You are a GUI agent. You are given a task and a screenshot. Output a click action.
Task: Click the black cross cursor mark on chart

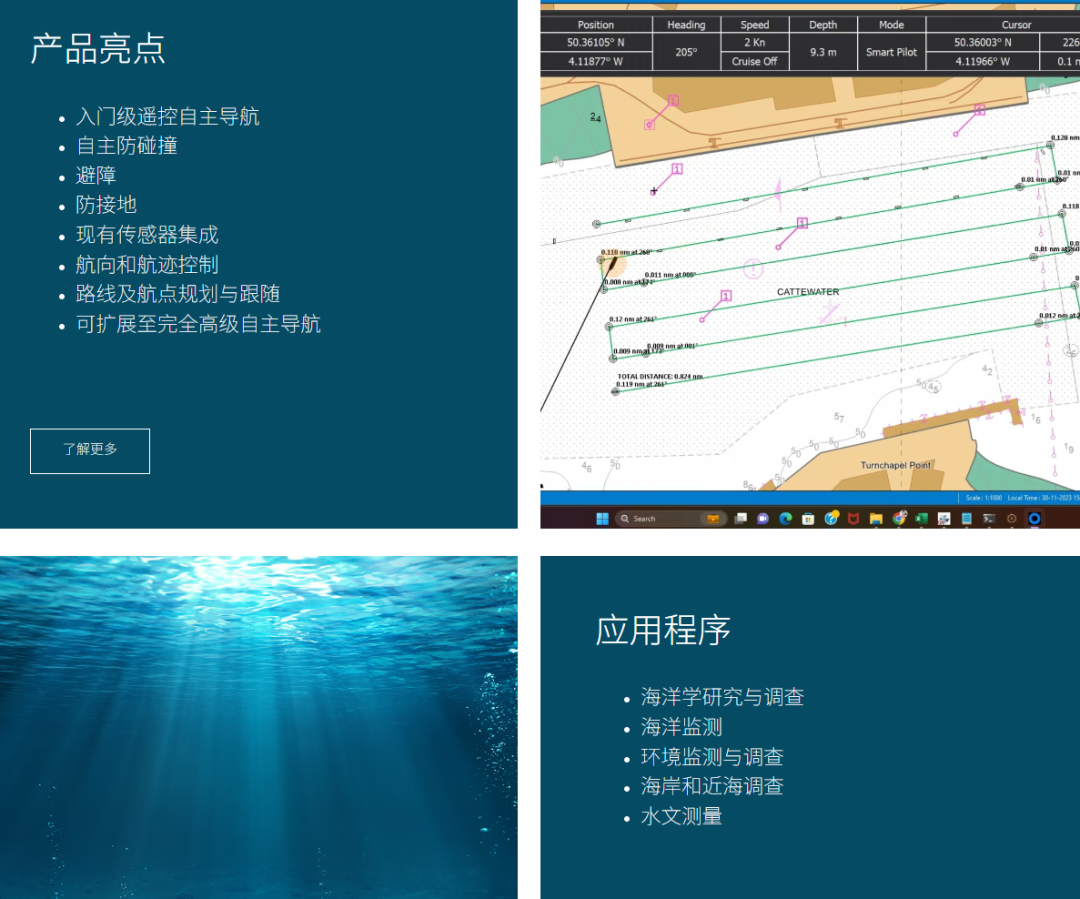[x=654, y=191]
